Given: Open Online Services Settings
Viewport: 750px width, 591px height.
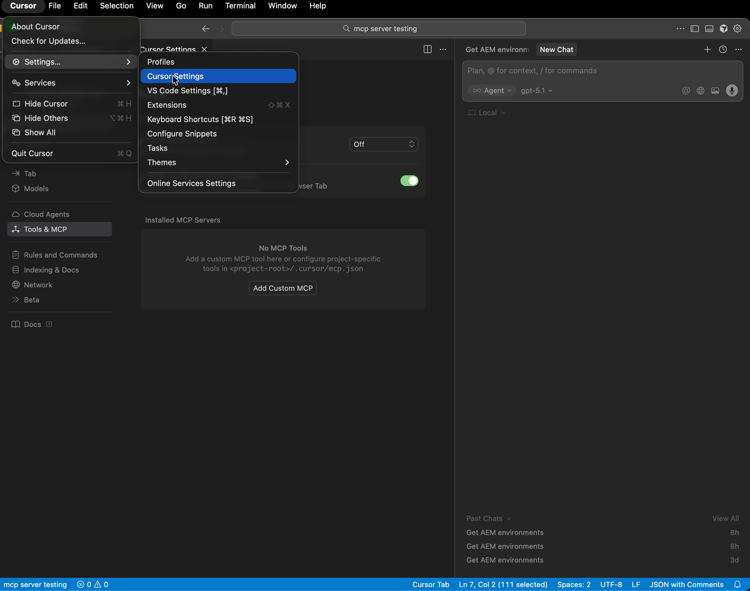Looking at the screenshot, I should 218,184.
